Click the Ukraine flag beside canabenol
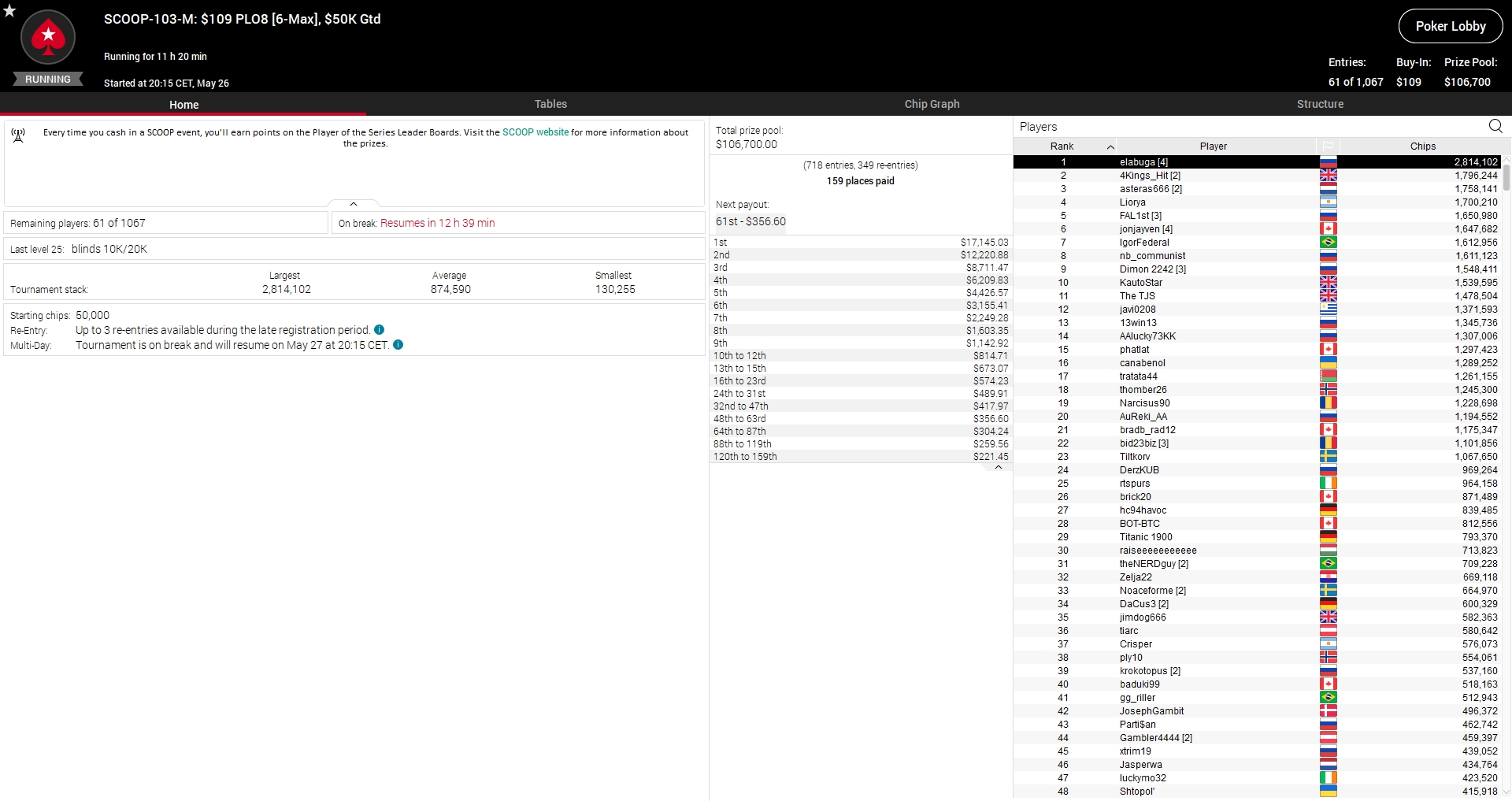The height and width of the screenshot is (801, 1512). 1329,363
